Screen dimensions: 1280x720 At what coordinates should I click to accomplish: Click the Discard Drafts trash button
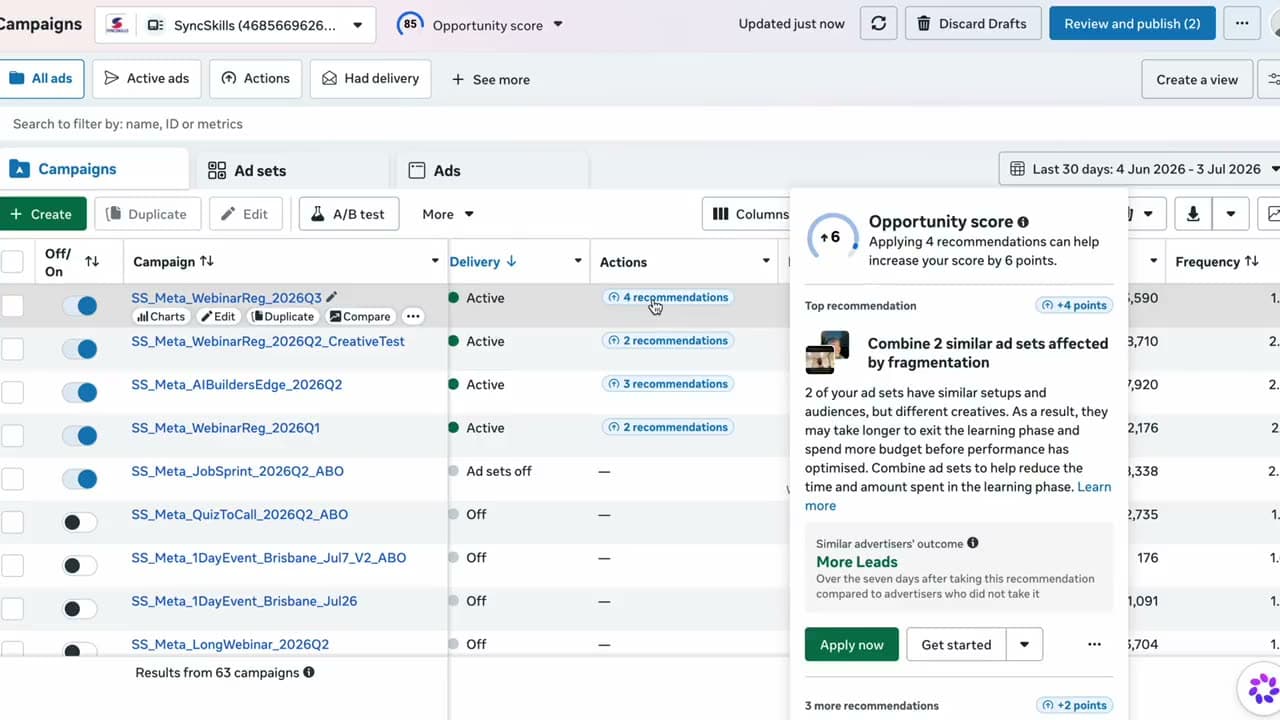click(972, 24)
